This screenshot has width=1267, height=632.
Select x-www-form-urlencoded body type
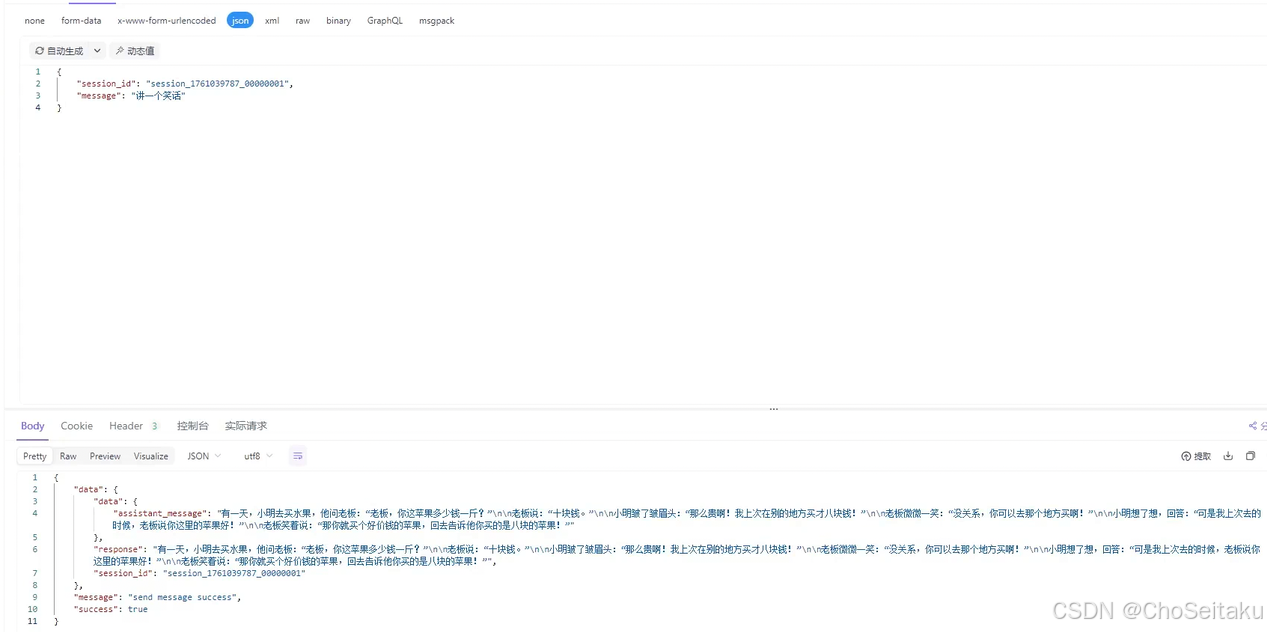[x=167, y=20]
